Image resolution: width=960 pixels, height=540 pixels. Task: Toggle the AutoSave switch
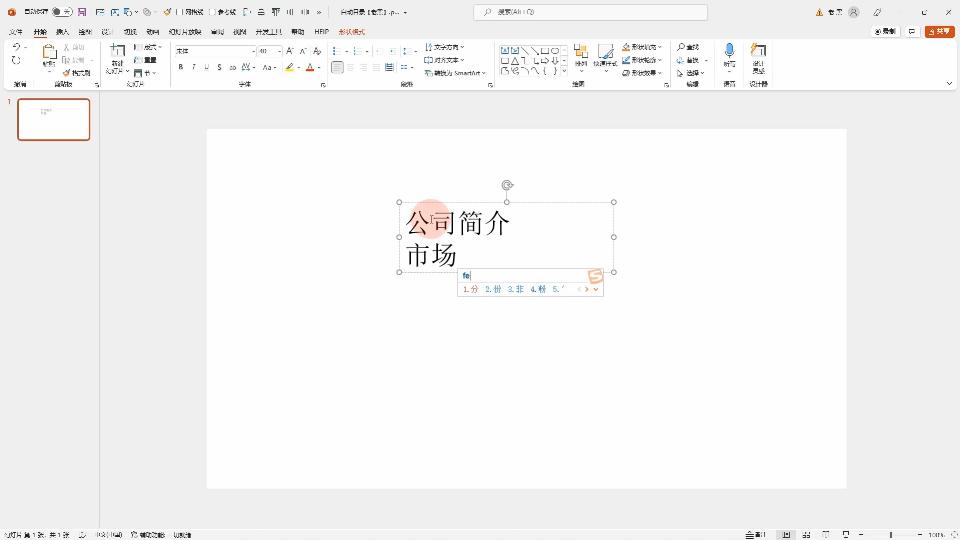pos(61,12)
